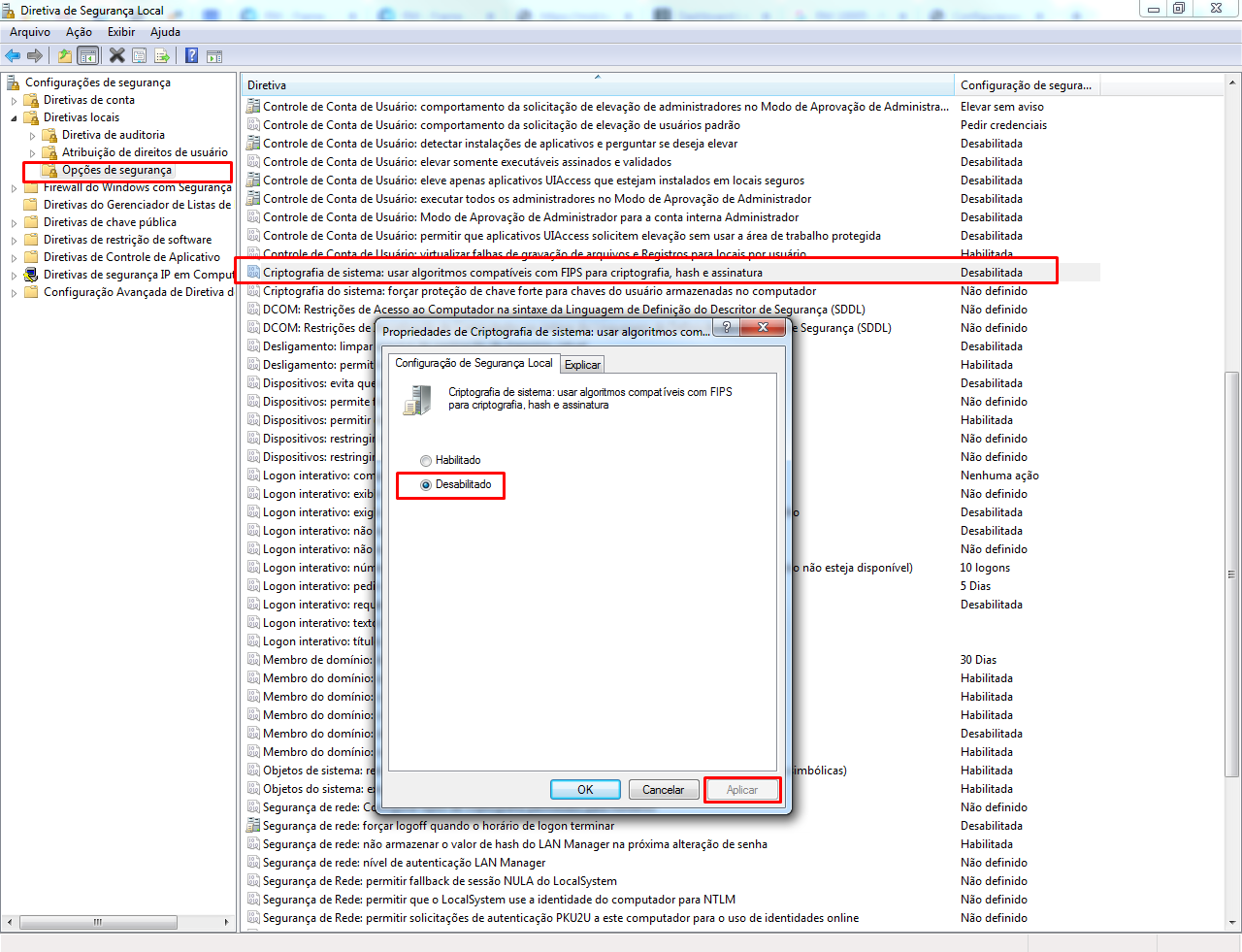This screenshot has width=1242, height=952.
Task: Open the Ação menu
Action: 79,32
